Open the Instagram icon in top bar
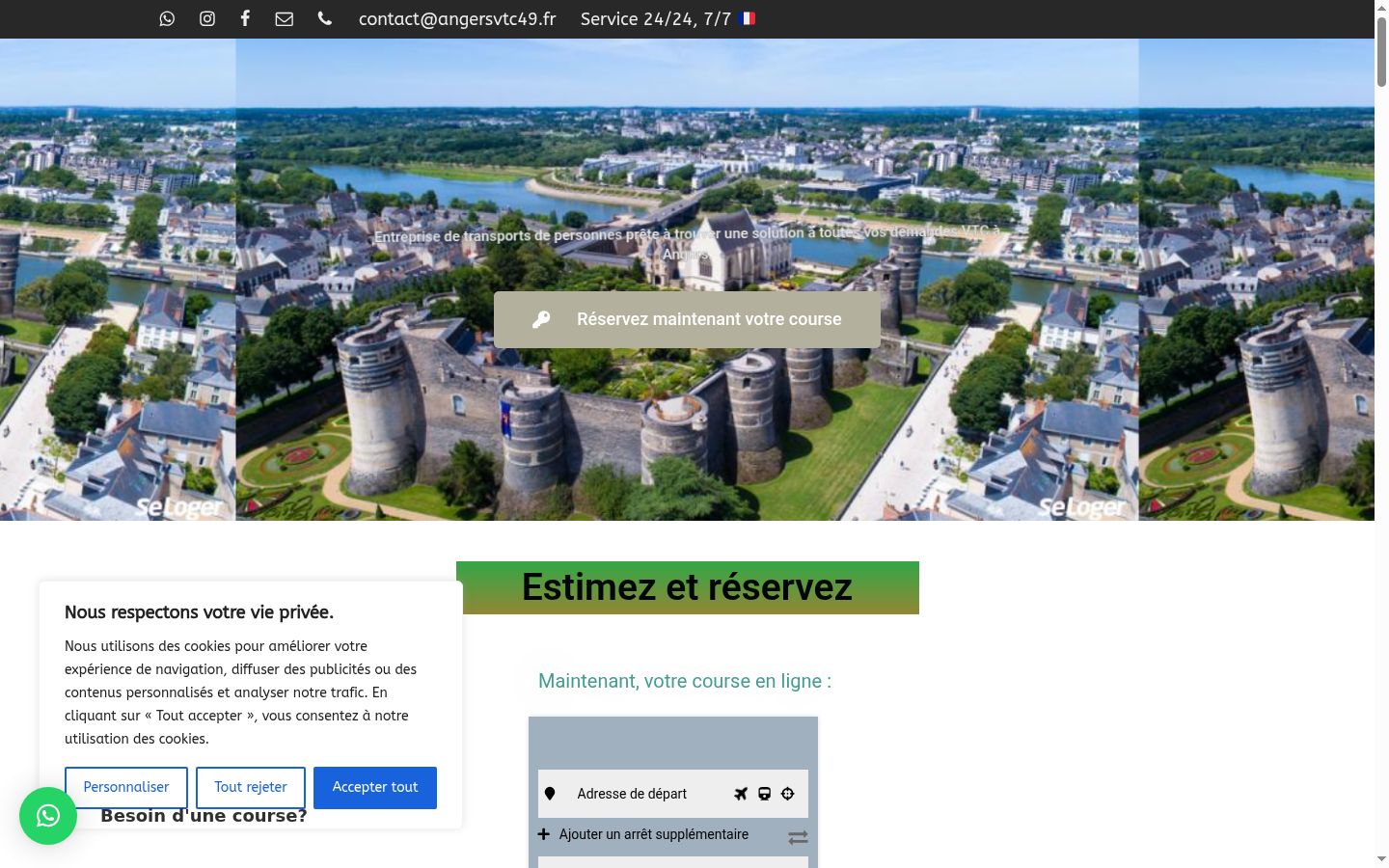 (207, 18)
